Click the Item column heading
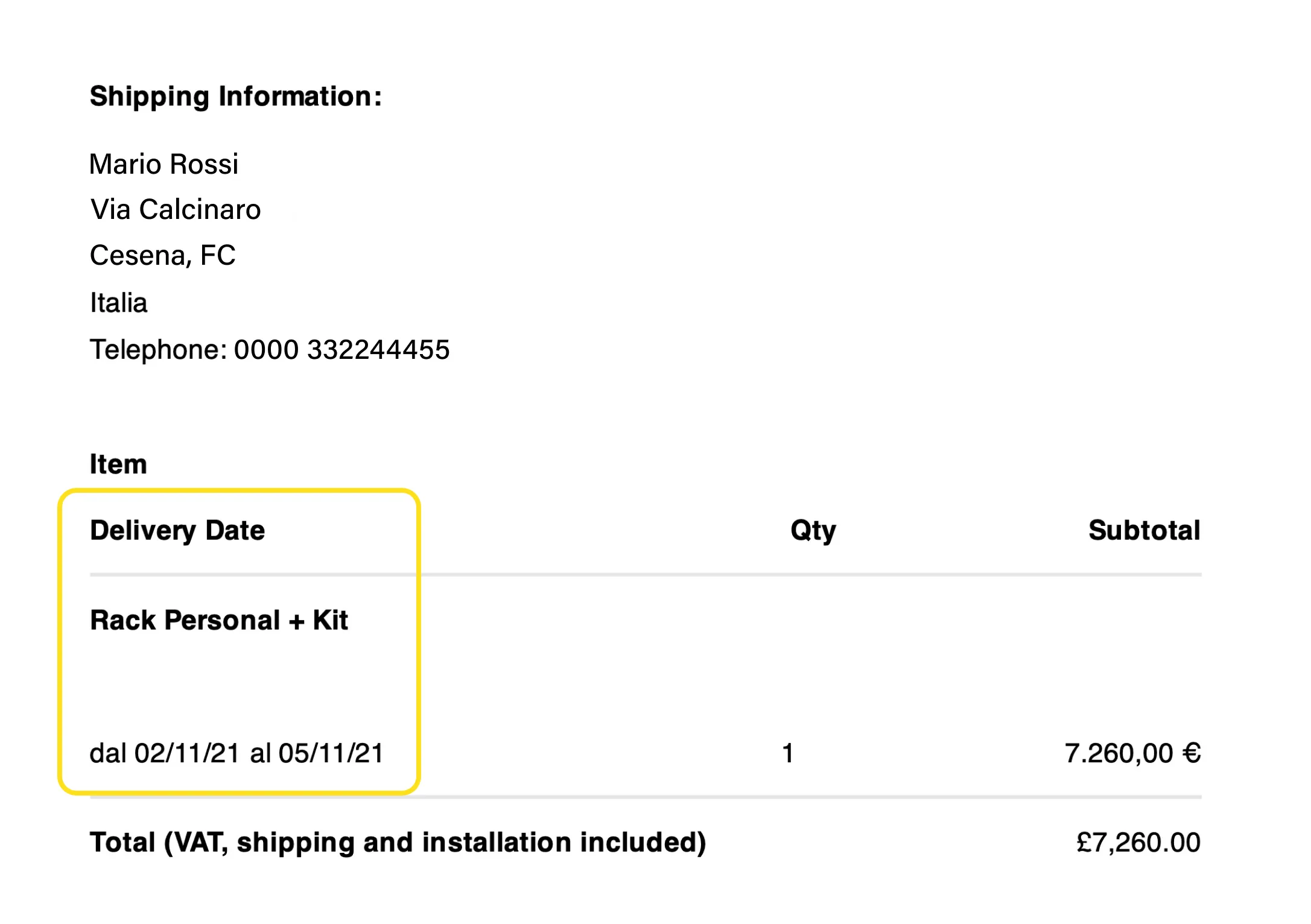This screenshot has height=924, width=1311. coord(118,464)
